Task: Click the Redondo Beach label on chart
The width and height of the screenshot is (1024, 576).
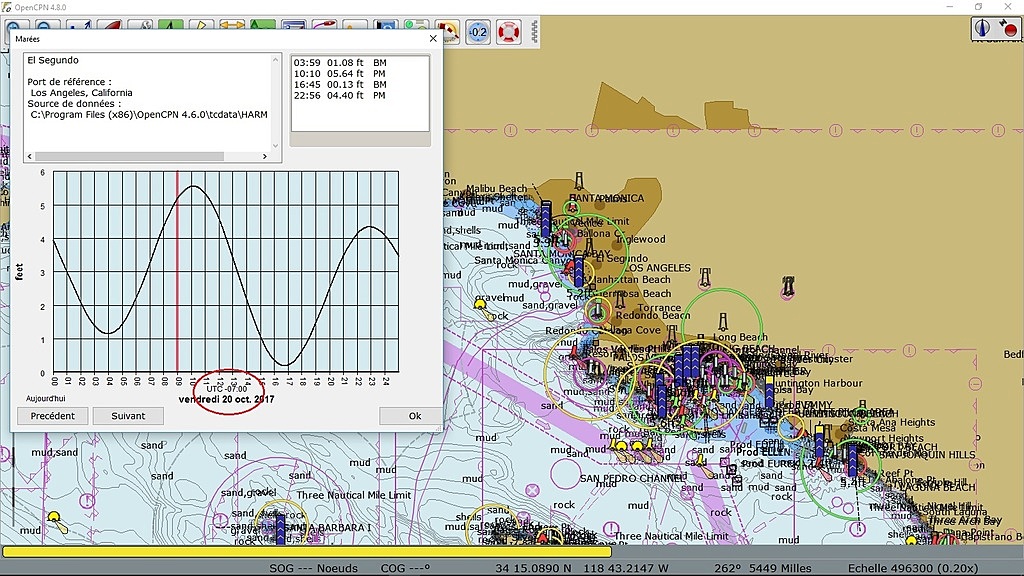Action: [652, 315]
